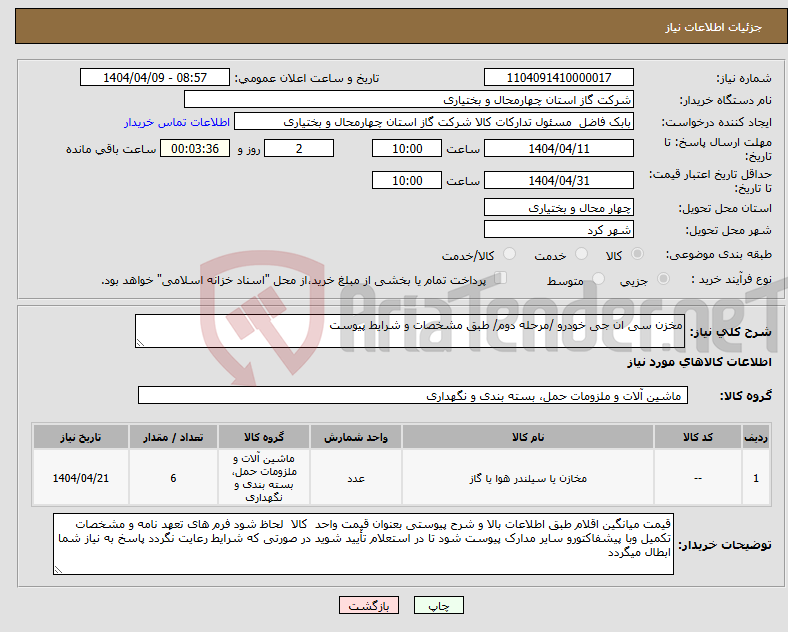Click the response deadline time 10:00 field
This screenshot has width=788, height=632.
[x=407, y=149]
